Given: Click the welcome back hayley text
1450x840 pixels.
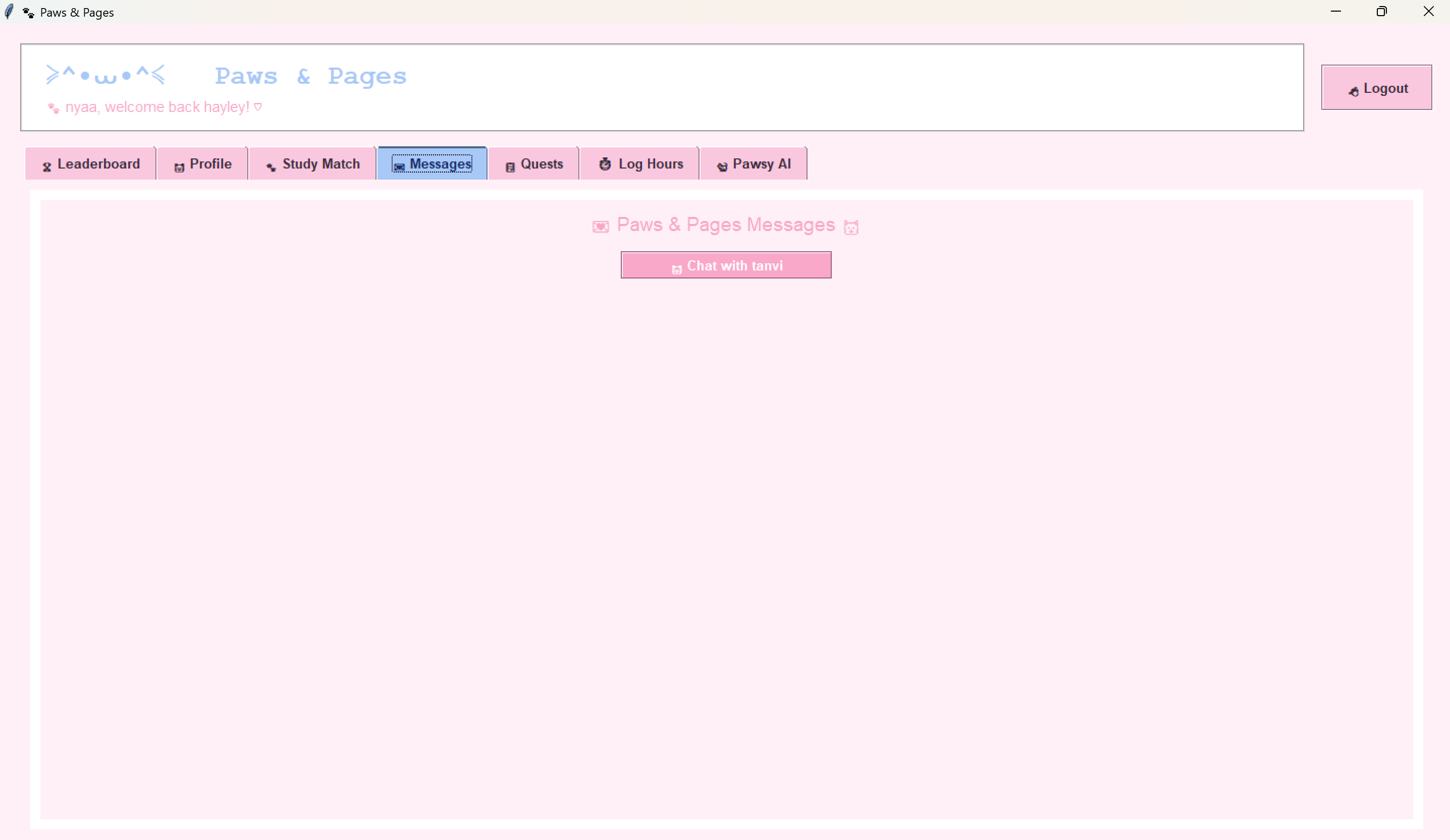Looking at the screenshot, I should [x=157, y=107].
